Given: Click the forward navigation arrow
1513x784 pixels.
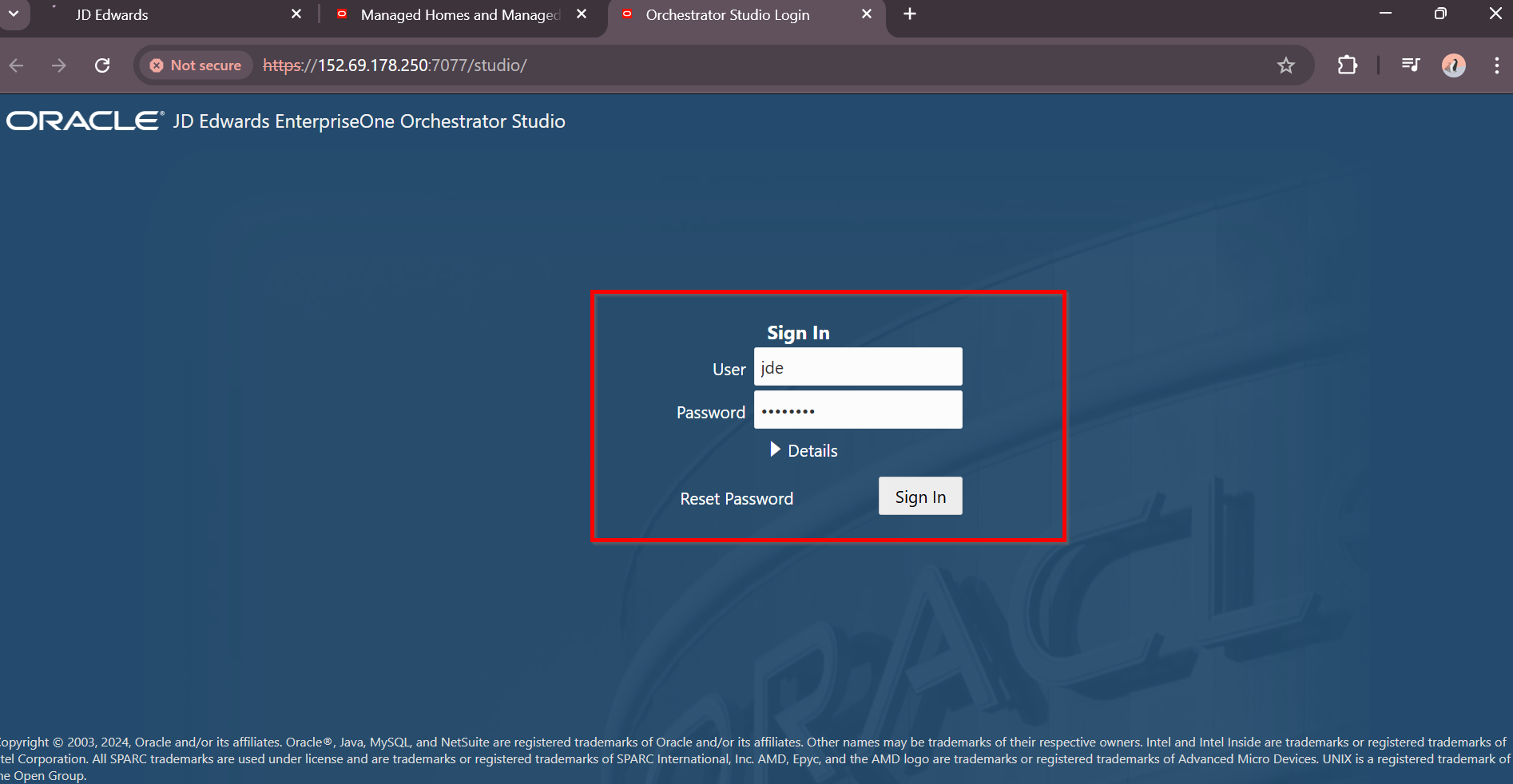Looking at the screenshot, I should pos(59,65).
